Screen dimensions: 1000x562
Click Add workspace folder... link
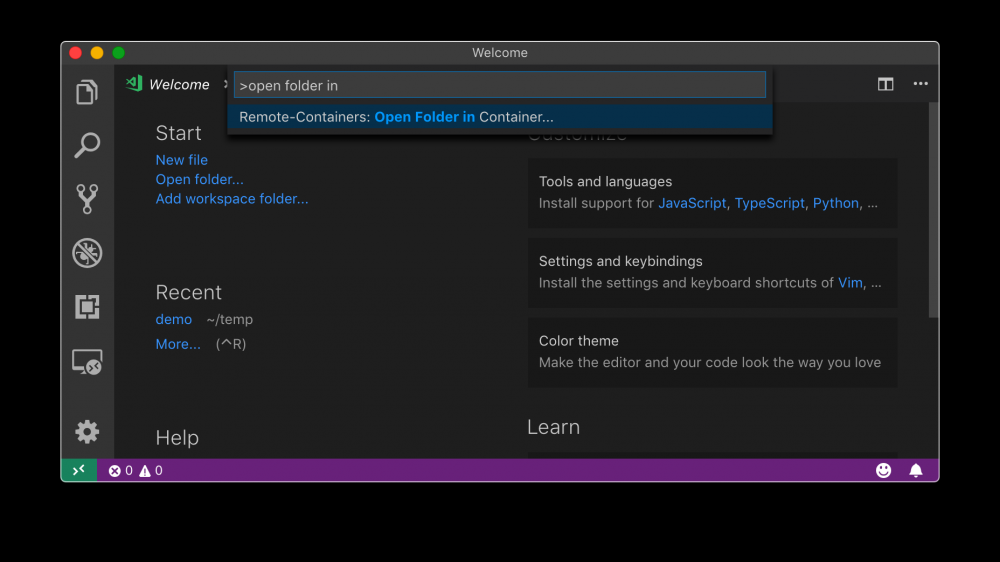pyautogui.click(x=232, y=198)
